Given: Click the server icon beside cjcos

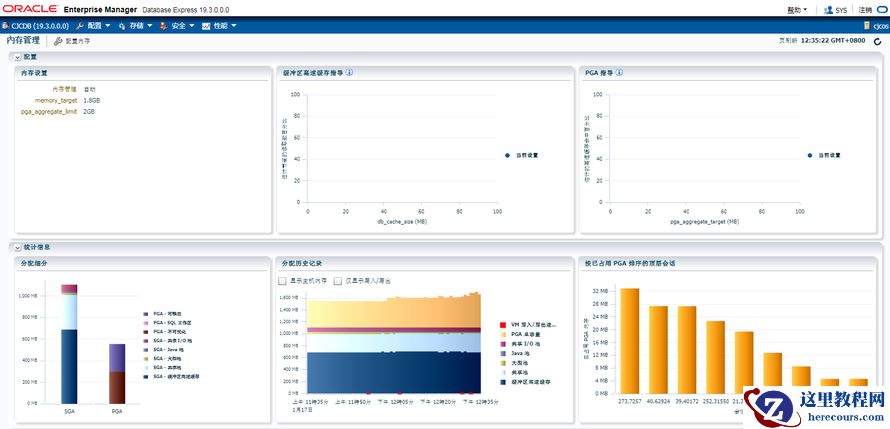Looking at the screenshot, I should (x=867, y=26).
